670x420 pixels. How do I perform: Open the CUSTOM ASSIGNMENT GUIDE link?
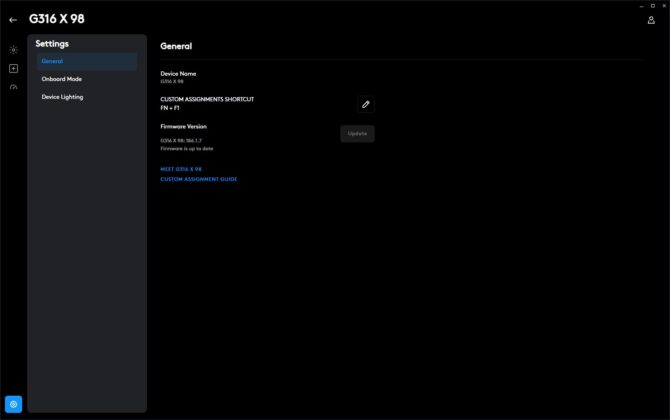199,179
